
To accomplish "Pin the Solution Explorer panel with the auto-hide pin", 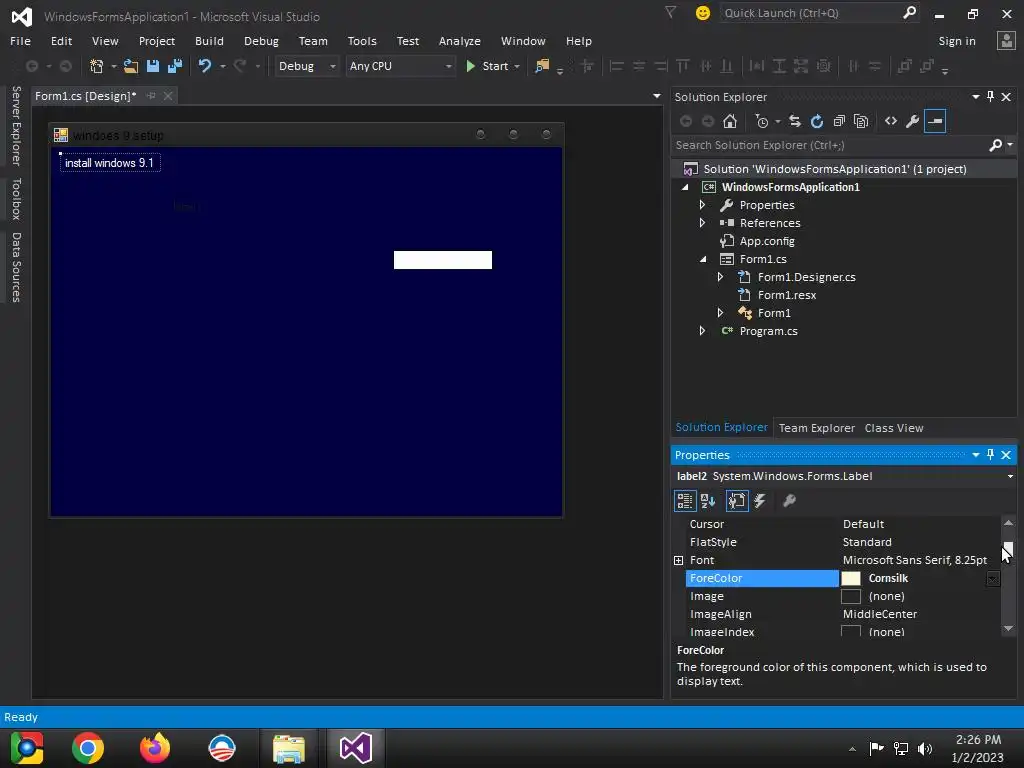I will pos(991,97).
